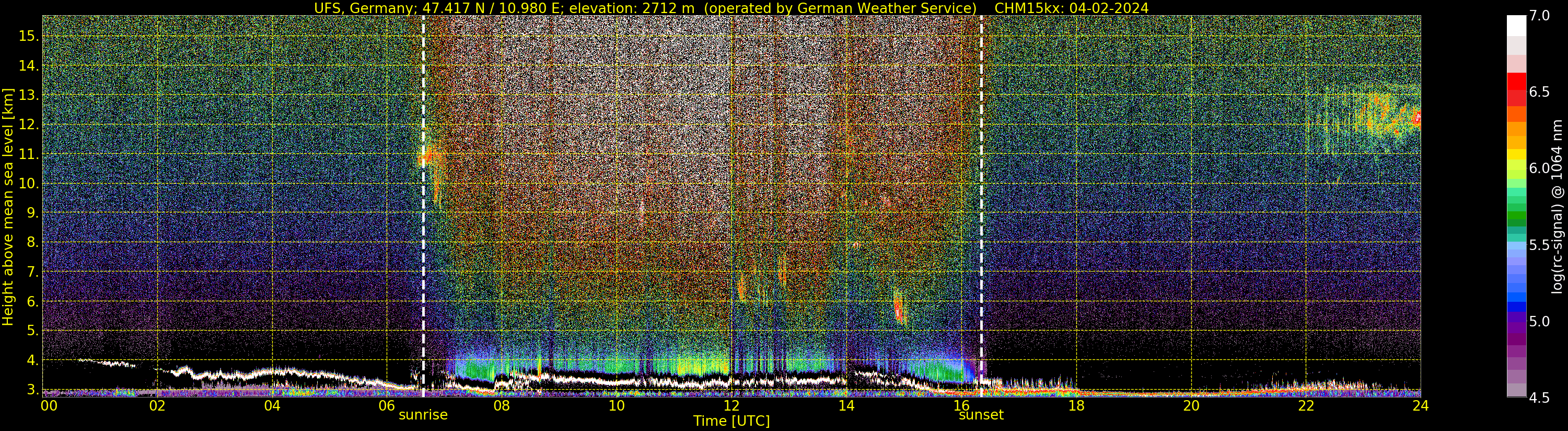1568x431 pixels.
Task: Click the red cloud spot near 15 UTC at 5.5 km
Action: [899, 309]
